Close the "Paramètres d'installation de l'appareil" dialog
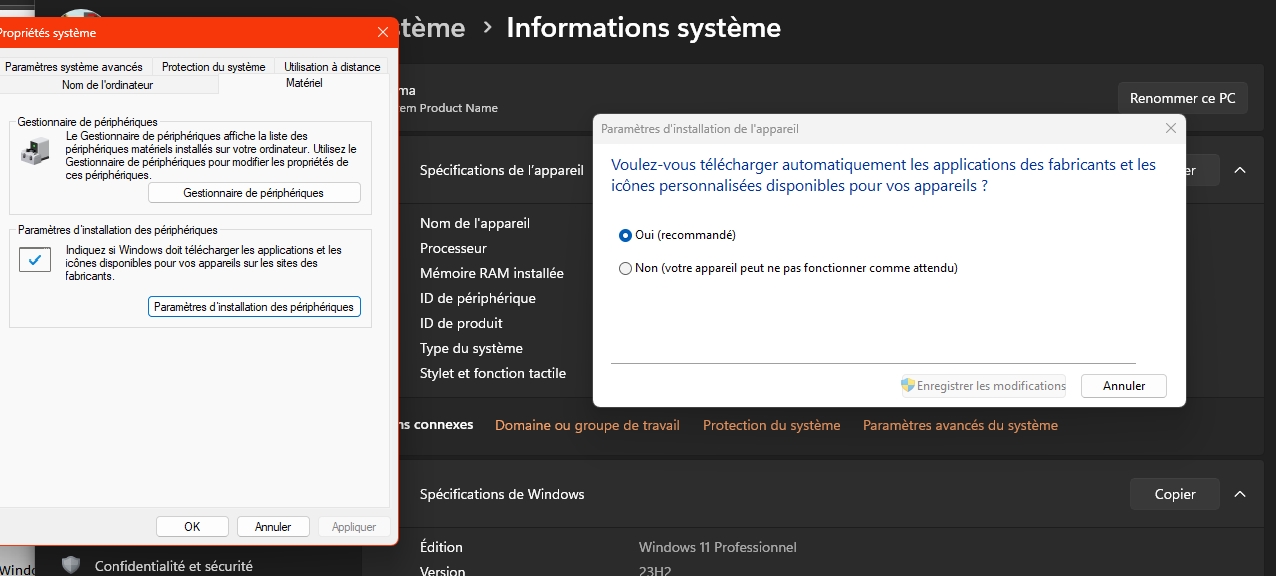Viewport: 1276px width, 576px height. coord(1171,128)
